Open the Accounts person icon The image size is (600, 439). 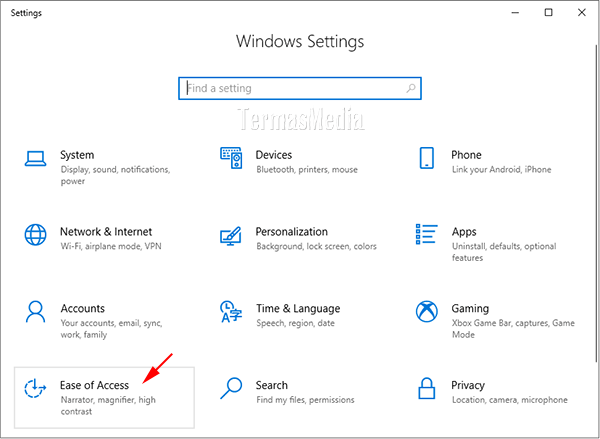coord(35,312)
